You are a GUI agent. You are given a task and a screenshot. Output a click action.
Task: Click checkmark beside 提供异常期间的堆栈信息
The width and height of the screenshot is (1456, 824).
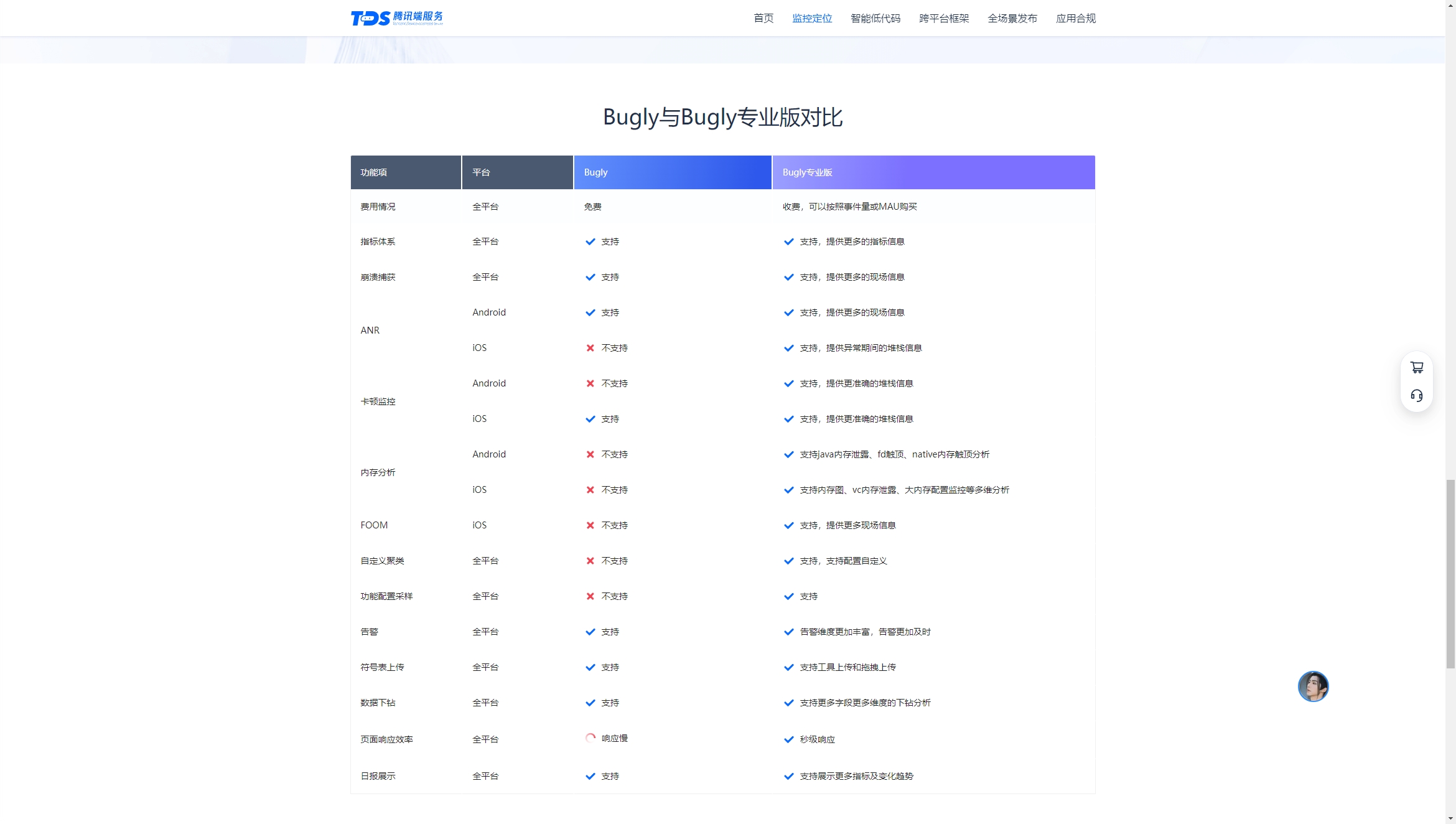pyautogui.click(x=789, y=348)
